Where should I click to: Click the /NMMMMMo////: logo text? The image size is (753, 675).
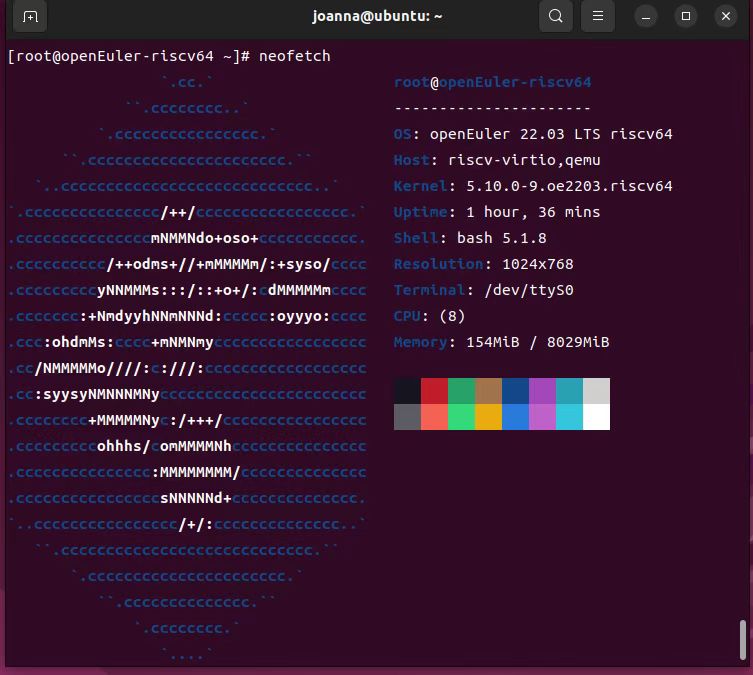tap(92, 368)
